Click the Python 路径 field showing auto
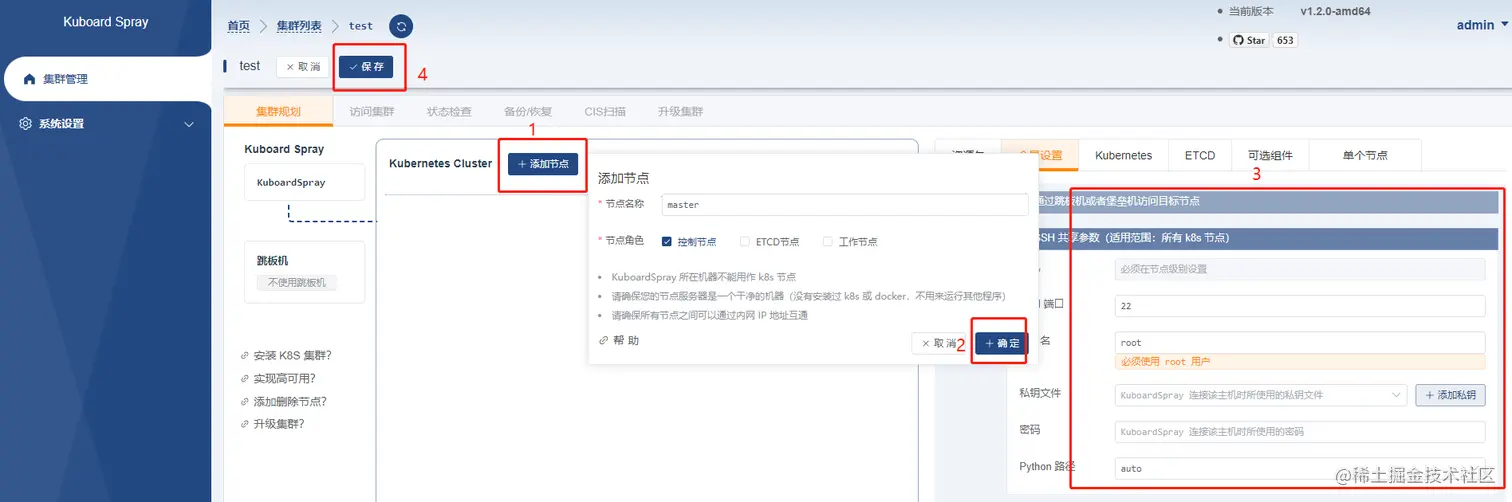1512x502 pixels. pos(1300,468)
